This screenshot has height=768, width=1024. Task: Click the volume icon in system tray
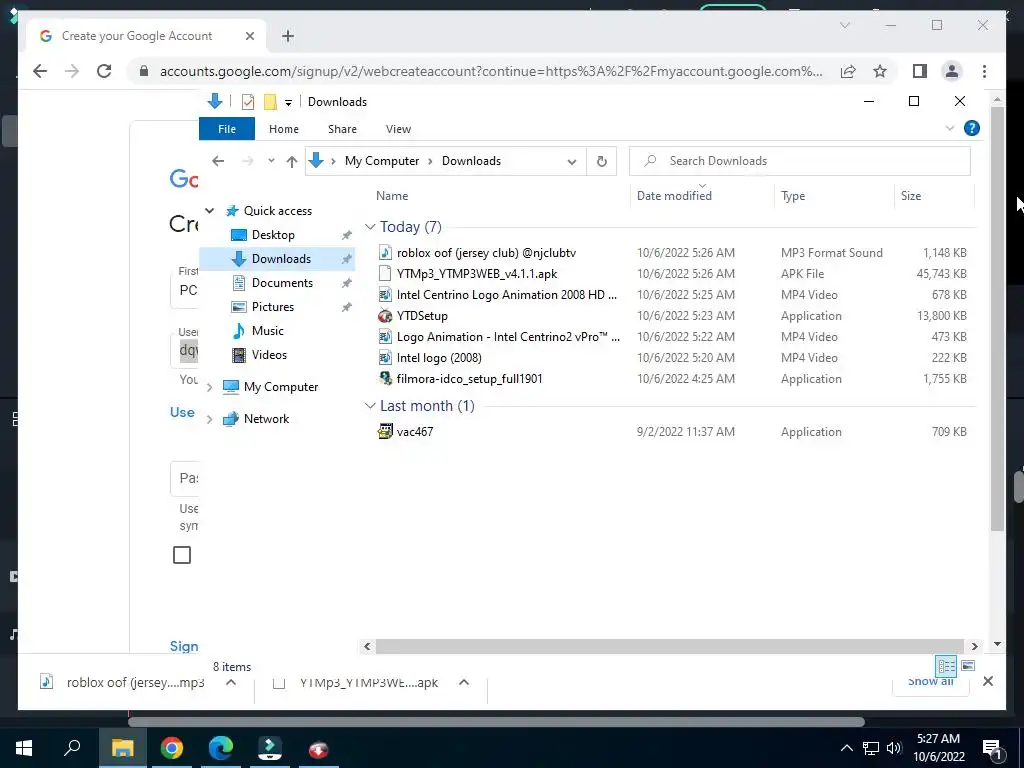[894, 748]
